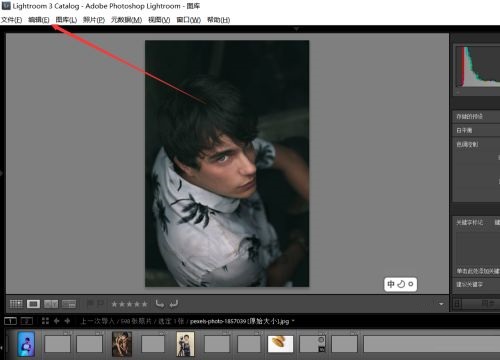Set a star rating for the photo
Image resolution: width=500 pixels, height=360 pixels.
[129, 304]
